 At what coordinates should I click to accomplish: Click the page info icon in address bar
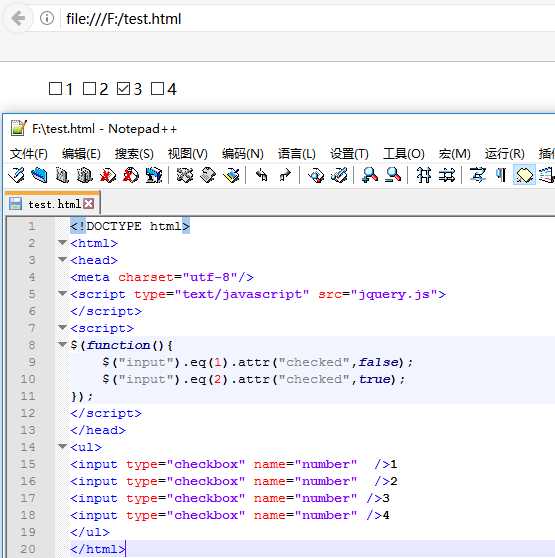[x=47, y=18]
